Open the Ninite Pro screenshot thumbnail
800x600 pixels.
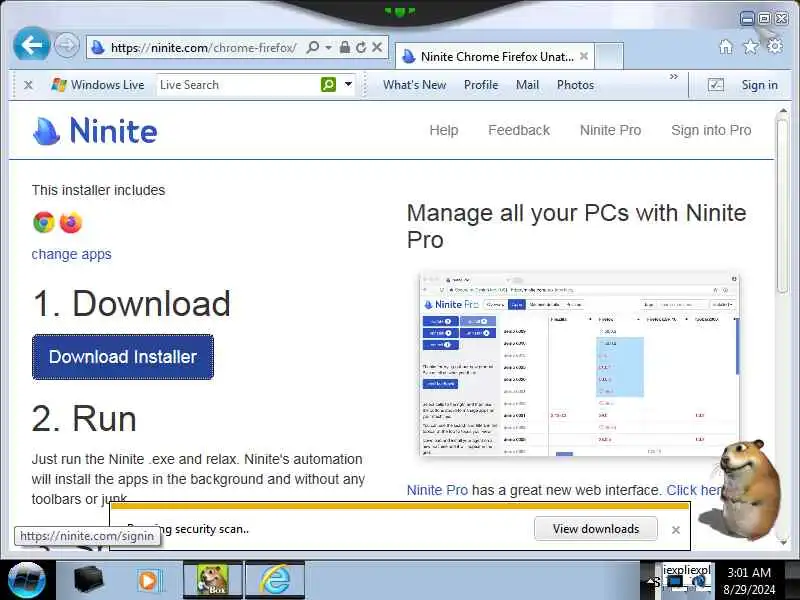click(579, 364)
